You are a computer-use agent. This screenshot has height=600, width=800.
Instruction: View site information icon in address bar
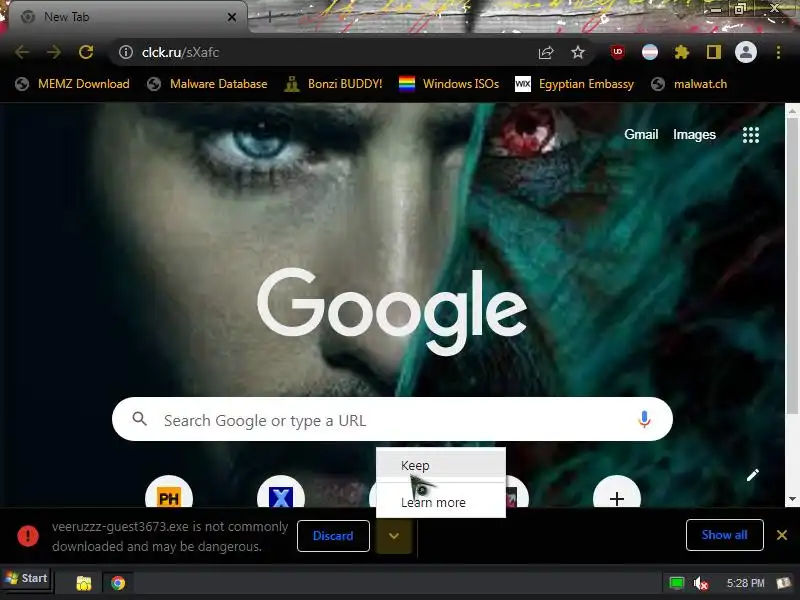pyautogui.click(x=126, y=52)
